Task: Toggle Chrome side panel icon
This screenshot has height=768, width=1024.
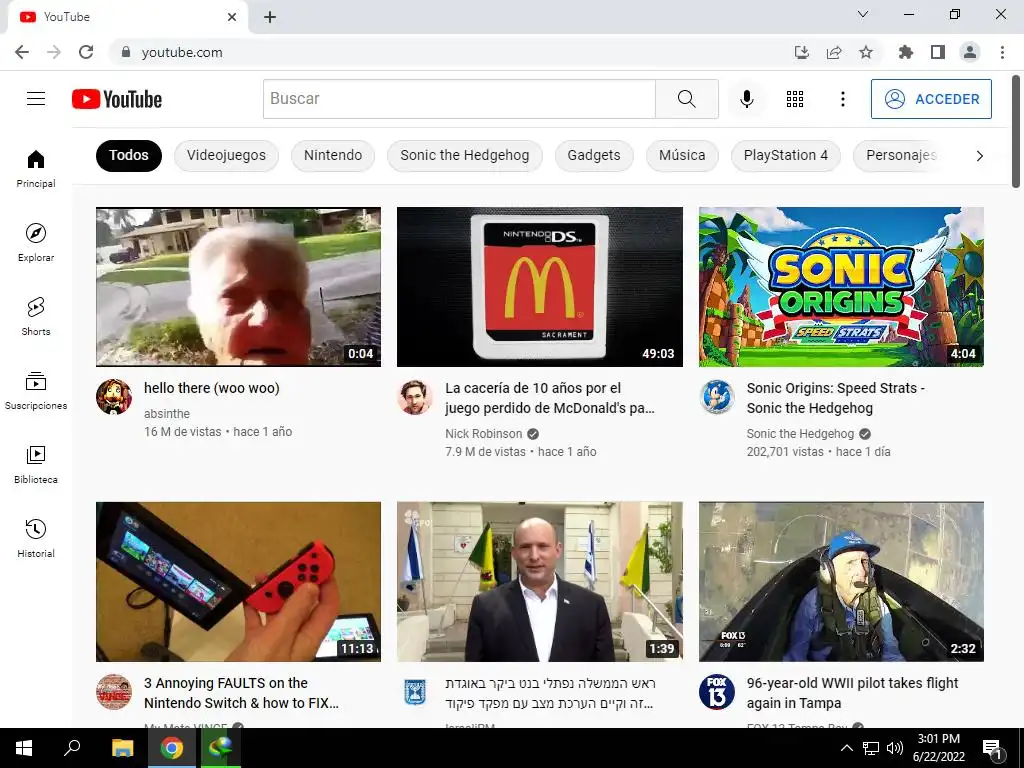Action: 938,52
